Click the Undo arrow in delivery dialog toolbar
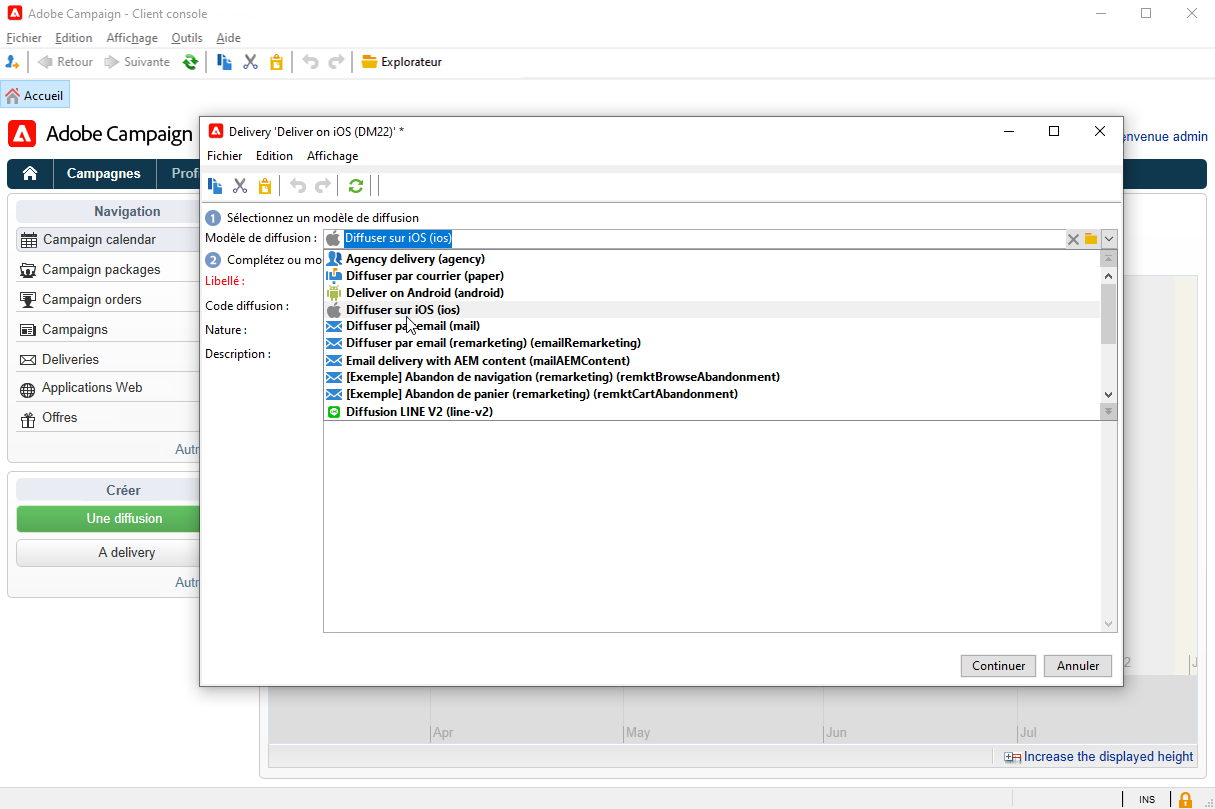The height and width of the screenshot is (809, 1215). [298, 186]
